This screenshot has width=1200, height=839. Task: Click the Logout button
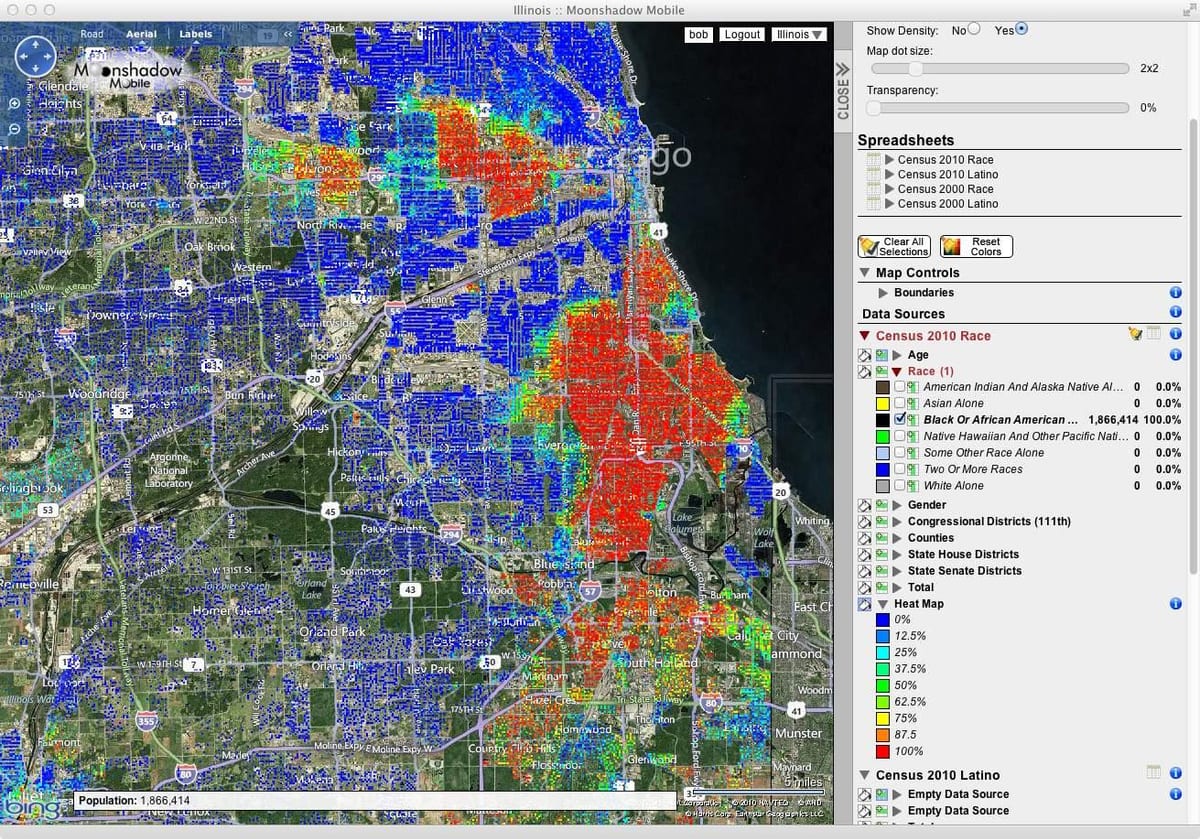tap(742, 34)
